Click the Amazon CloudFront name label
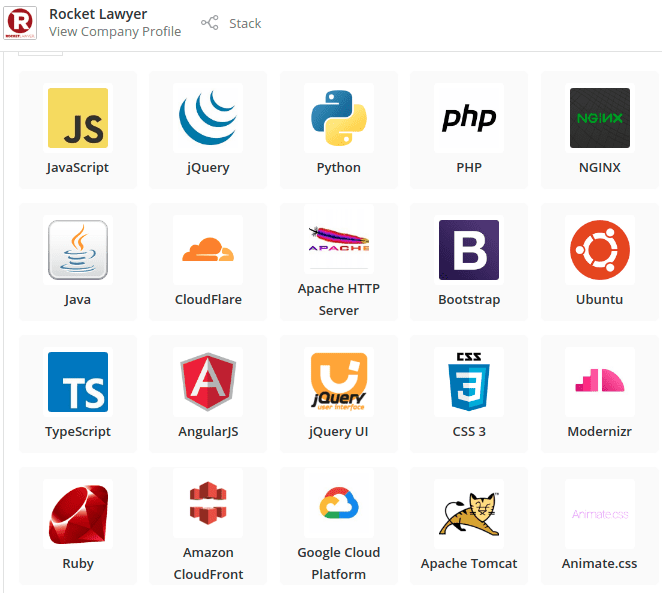Viewport: 662px width, 593px height. 208,563
